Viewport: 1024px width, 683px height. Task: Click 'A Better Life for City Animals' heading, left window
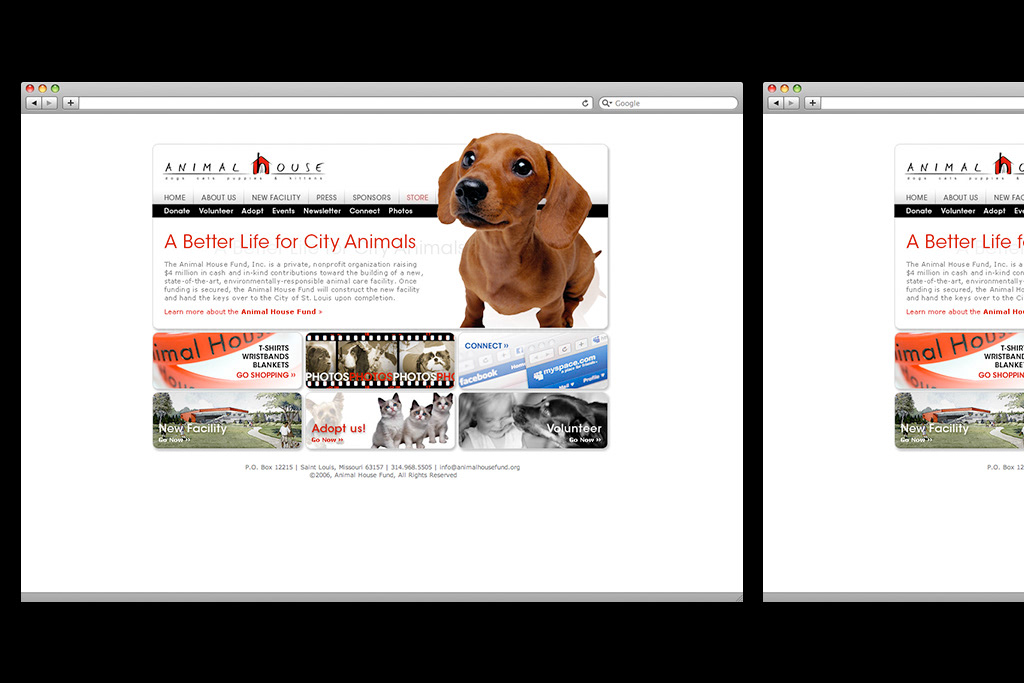tap(290, 242)
